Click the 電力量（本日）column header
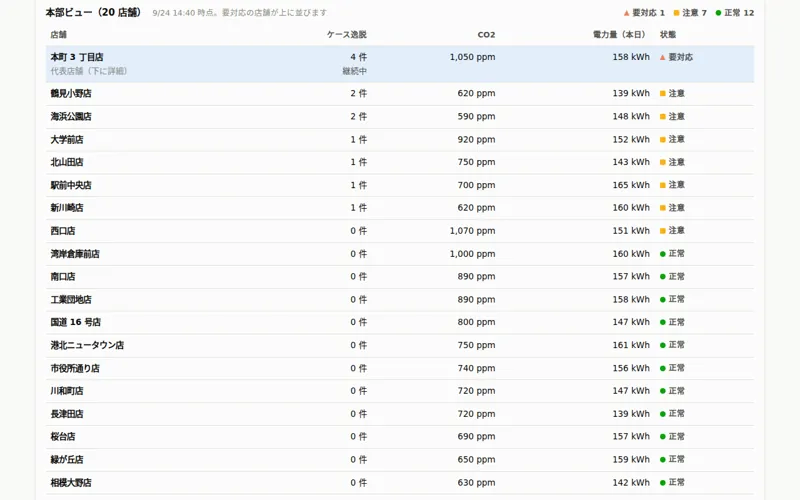800x500 pixels. point(621,35)
